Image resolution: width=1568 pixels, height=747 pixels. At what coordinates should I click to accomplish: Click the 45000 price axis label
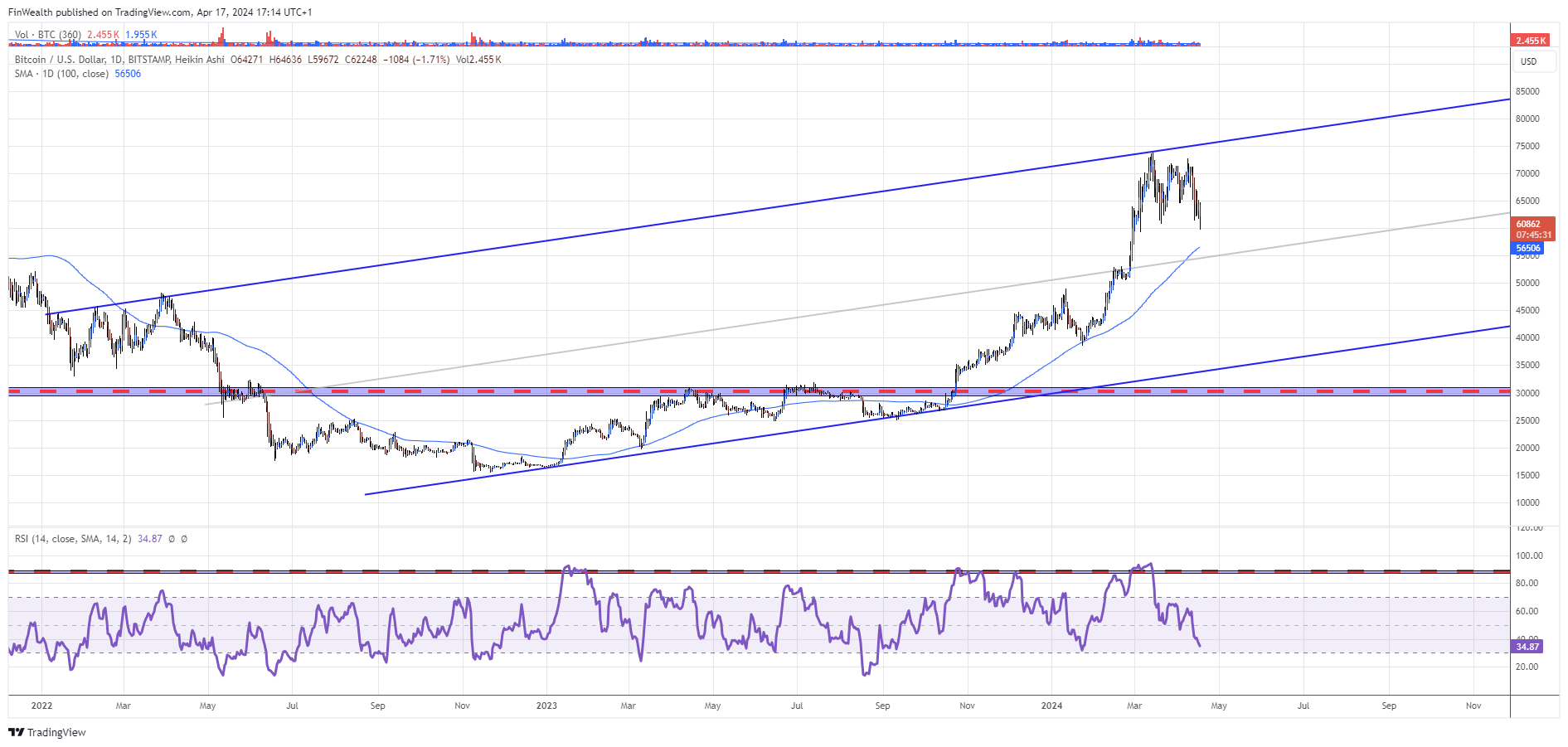1527,311
